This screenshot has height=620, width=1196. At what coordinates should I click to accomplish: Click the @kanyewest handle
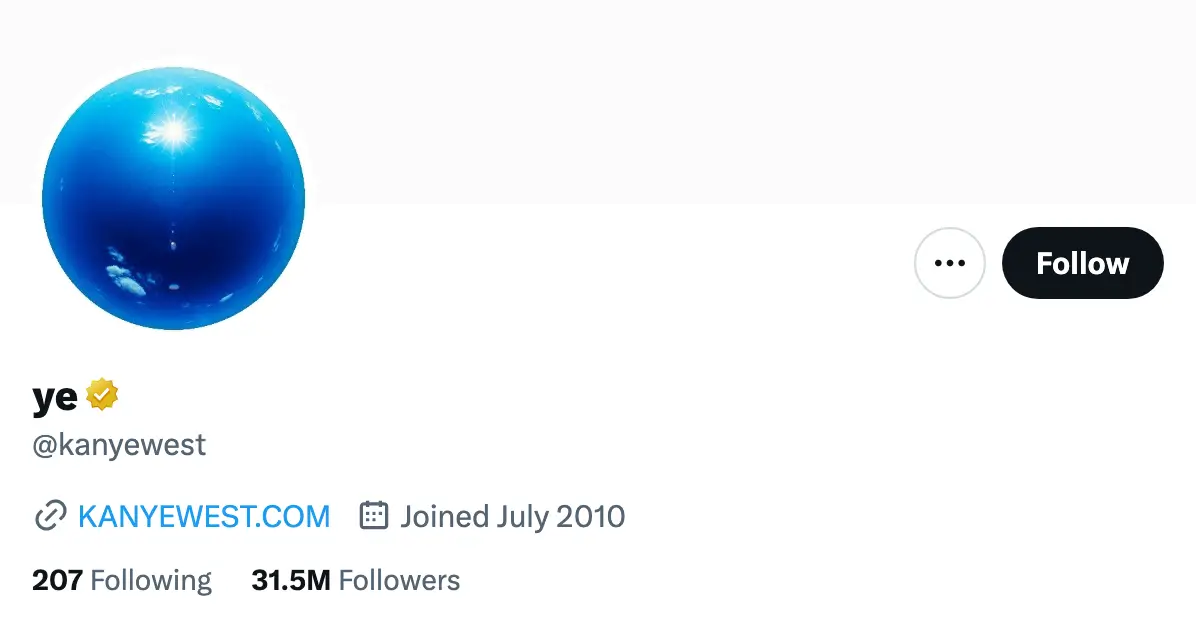[117, 444]
